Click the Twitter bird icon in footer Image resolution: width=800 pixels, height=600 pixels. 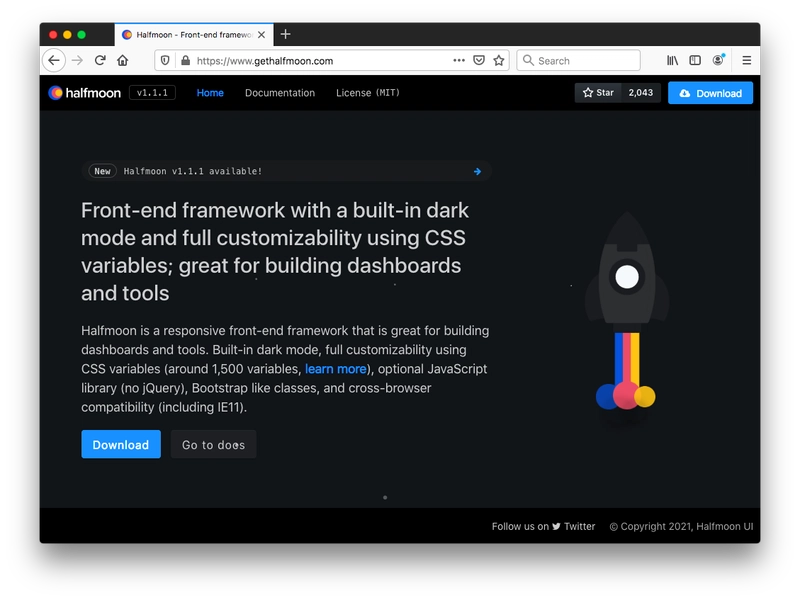point(556,527)
